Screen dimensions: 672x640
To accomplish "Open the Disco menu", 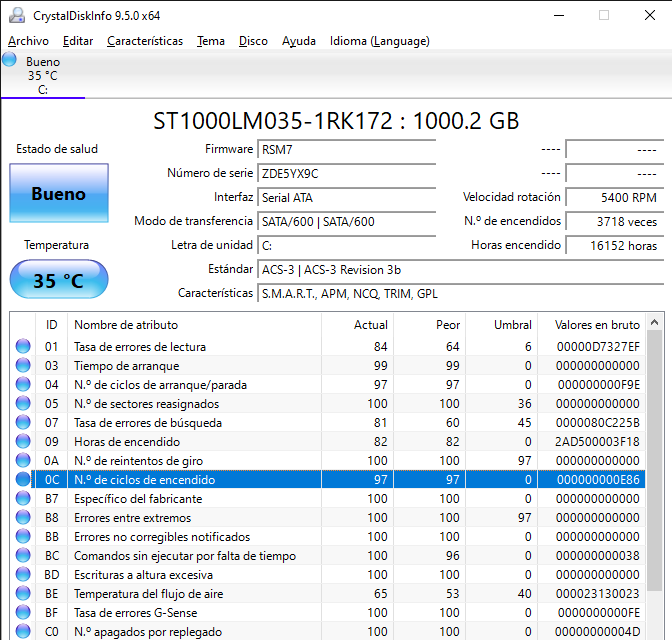I will (253, 41).
